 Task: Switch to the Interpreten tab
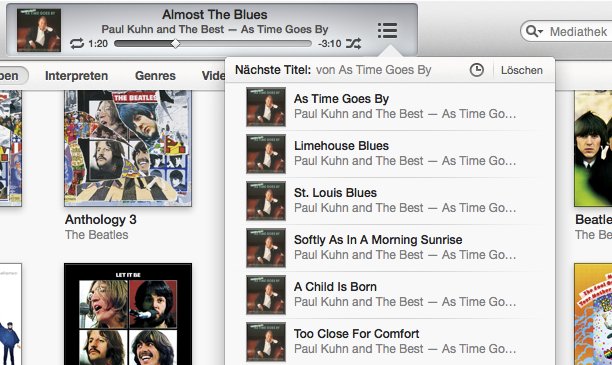tap(76, 76)
